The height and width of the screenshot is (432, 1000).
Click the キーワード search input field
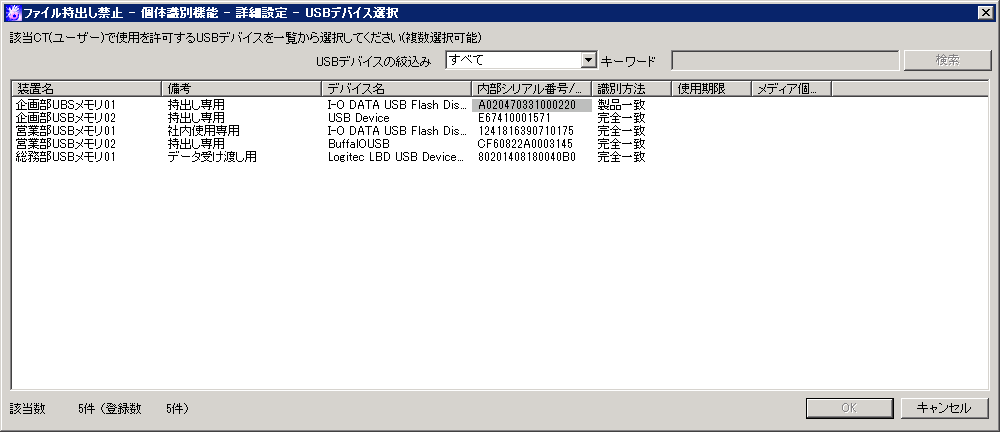[785, 61]
